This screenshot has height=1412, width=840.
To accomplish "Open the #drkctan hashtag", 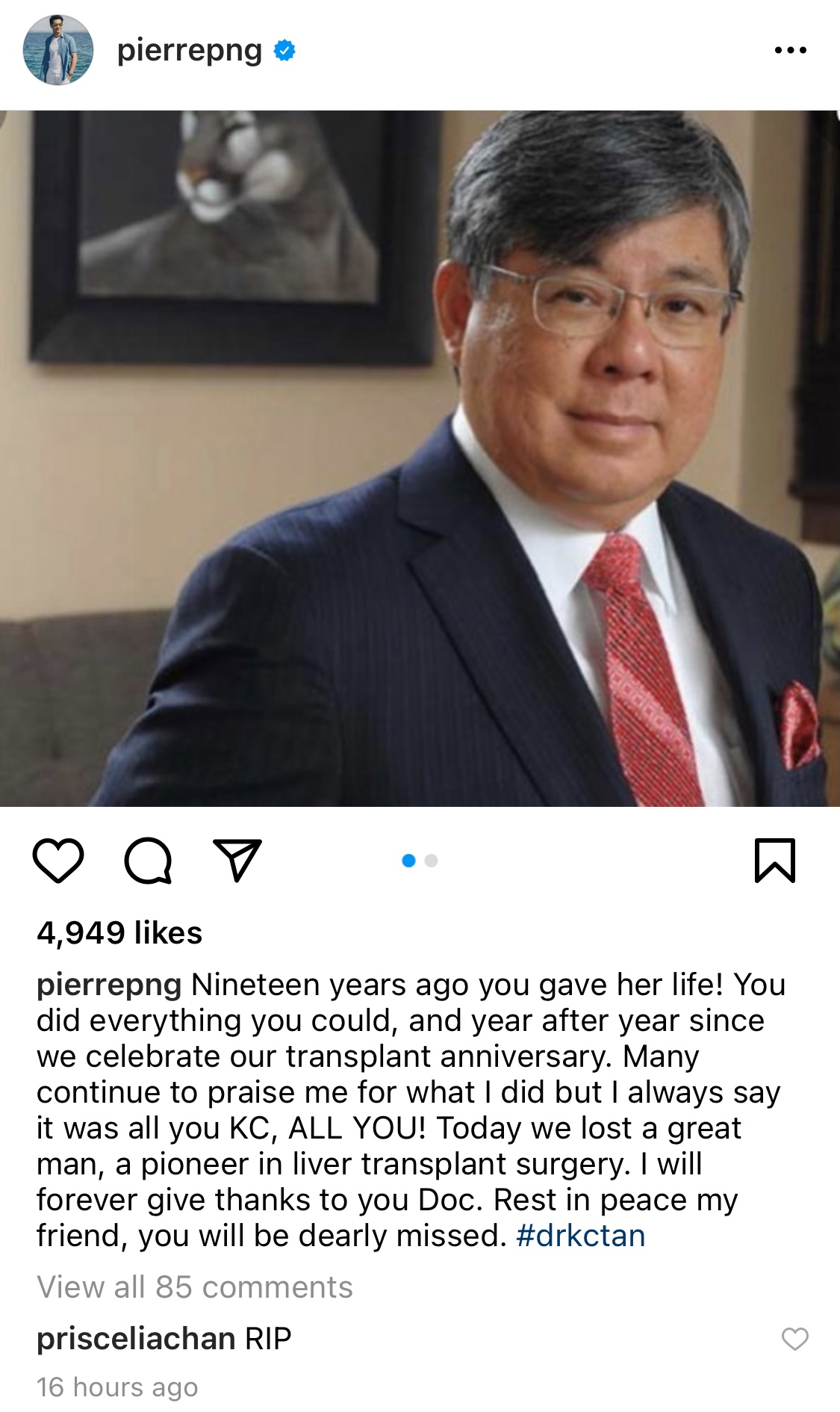I will pyautogui.click(x=580, y=1236).
